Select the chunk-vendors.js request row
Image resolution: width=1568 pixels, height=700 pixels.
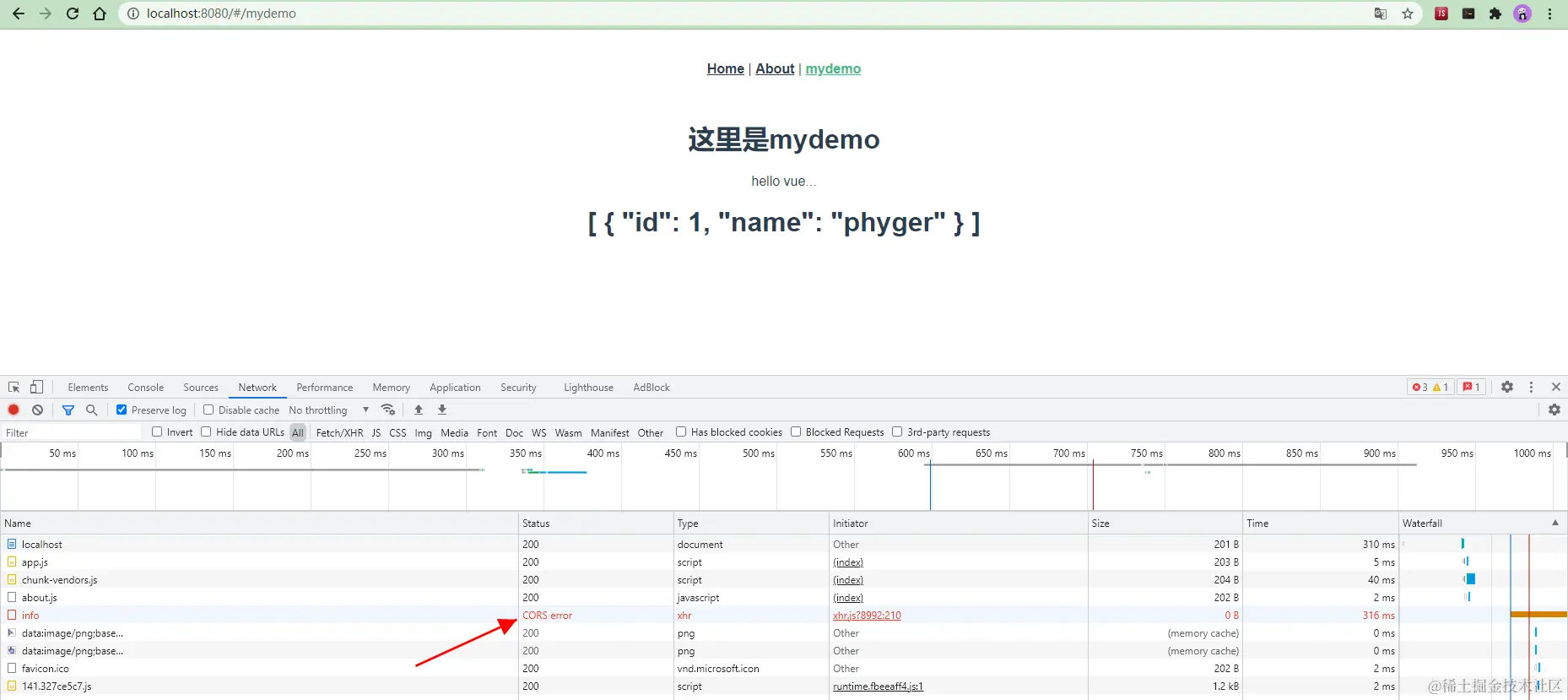tap(699, 580)
